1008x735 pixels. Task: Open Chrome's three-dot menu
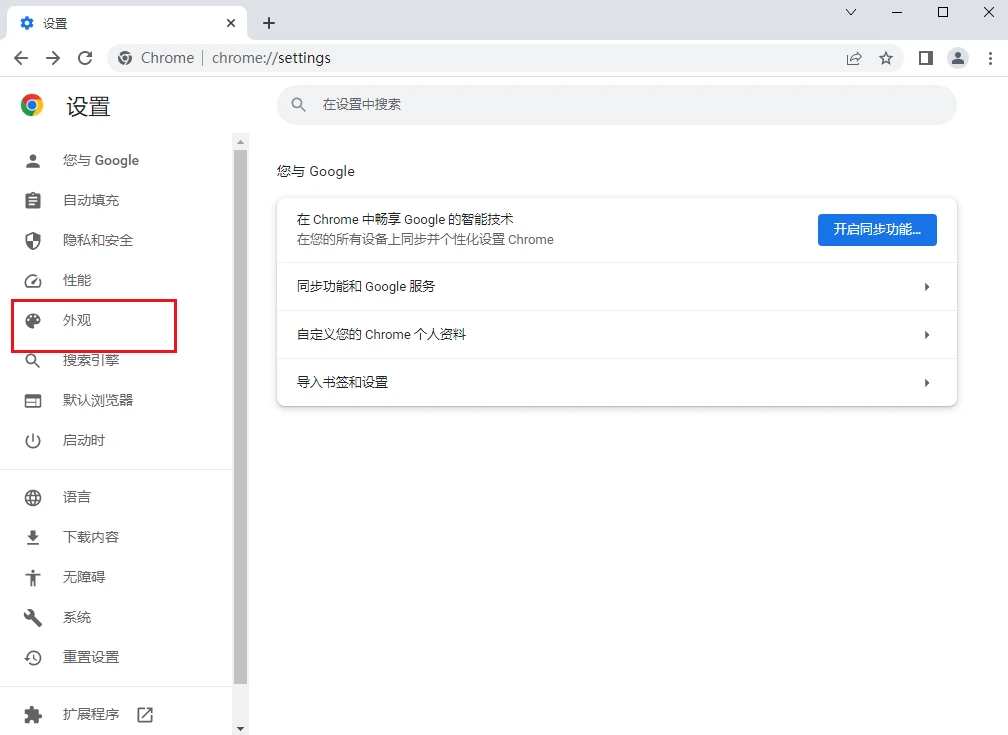pyautogui.click(x=989, y=58)
